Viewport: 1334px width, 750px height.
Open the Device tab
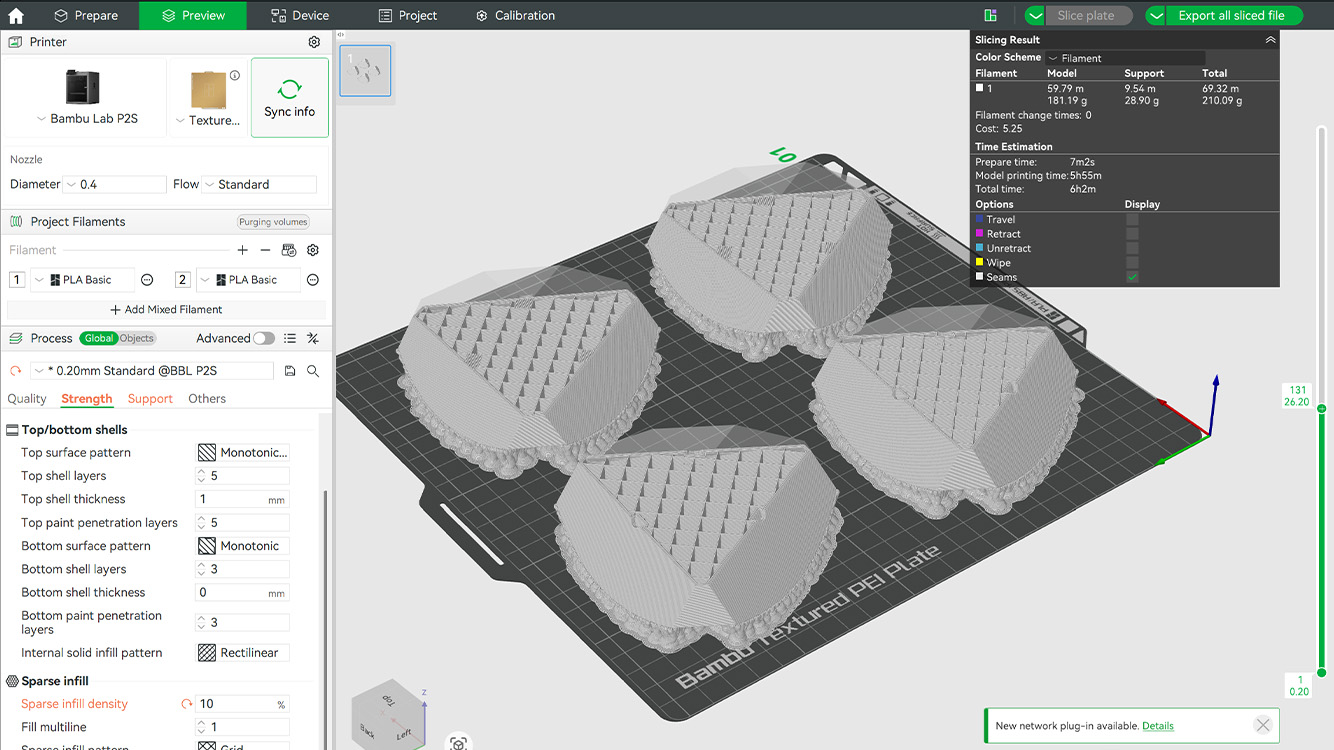[300, 15]
